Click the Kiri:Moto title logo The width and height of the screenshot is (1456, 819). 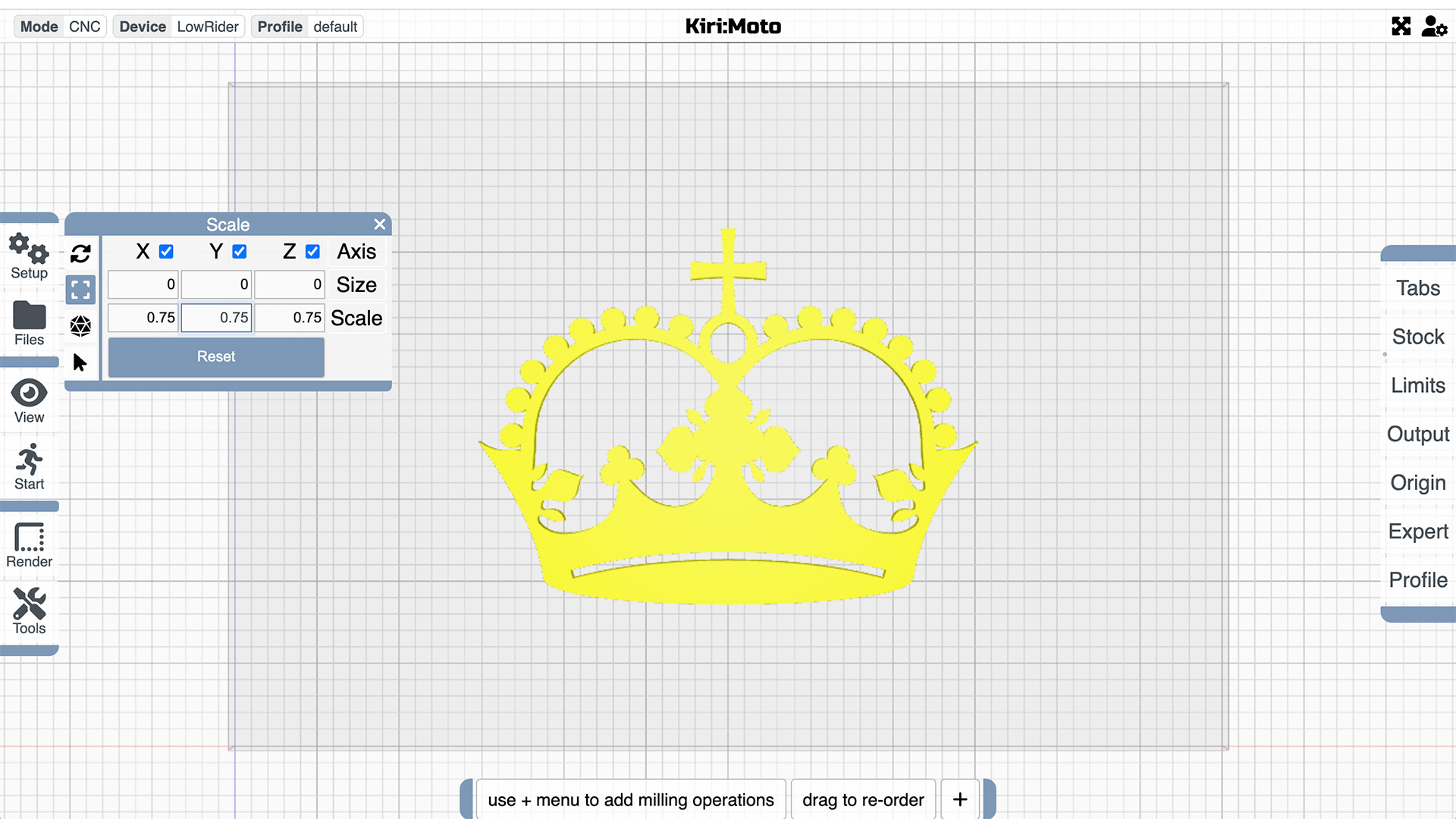[x=733, y=27]
